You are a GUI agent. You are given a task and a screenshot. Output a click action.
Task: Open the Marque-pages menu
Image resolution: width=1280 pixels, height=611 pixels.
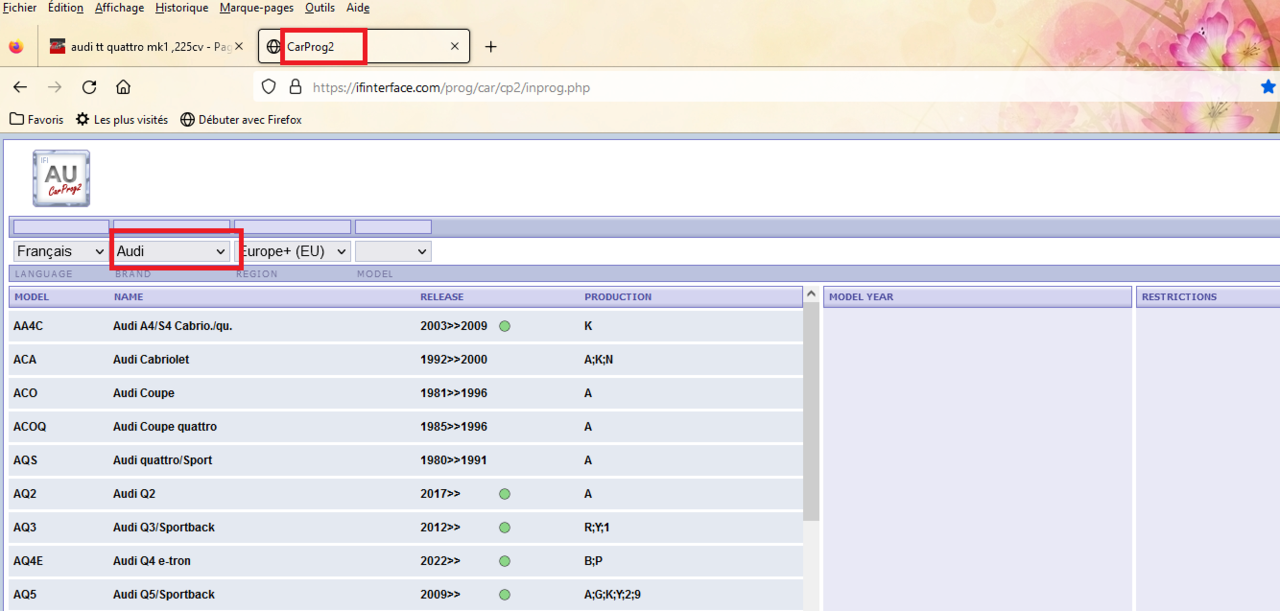257,8
